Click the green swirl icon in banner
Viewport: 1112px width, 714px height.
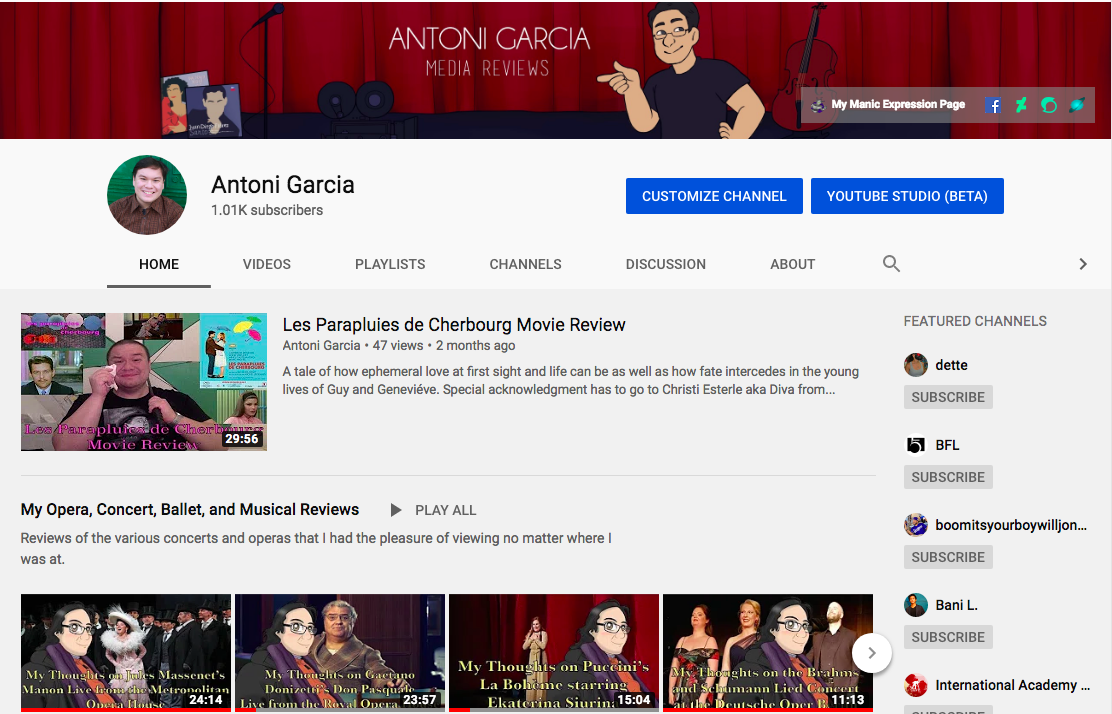(x=1049, y=105)
